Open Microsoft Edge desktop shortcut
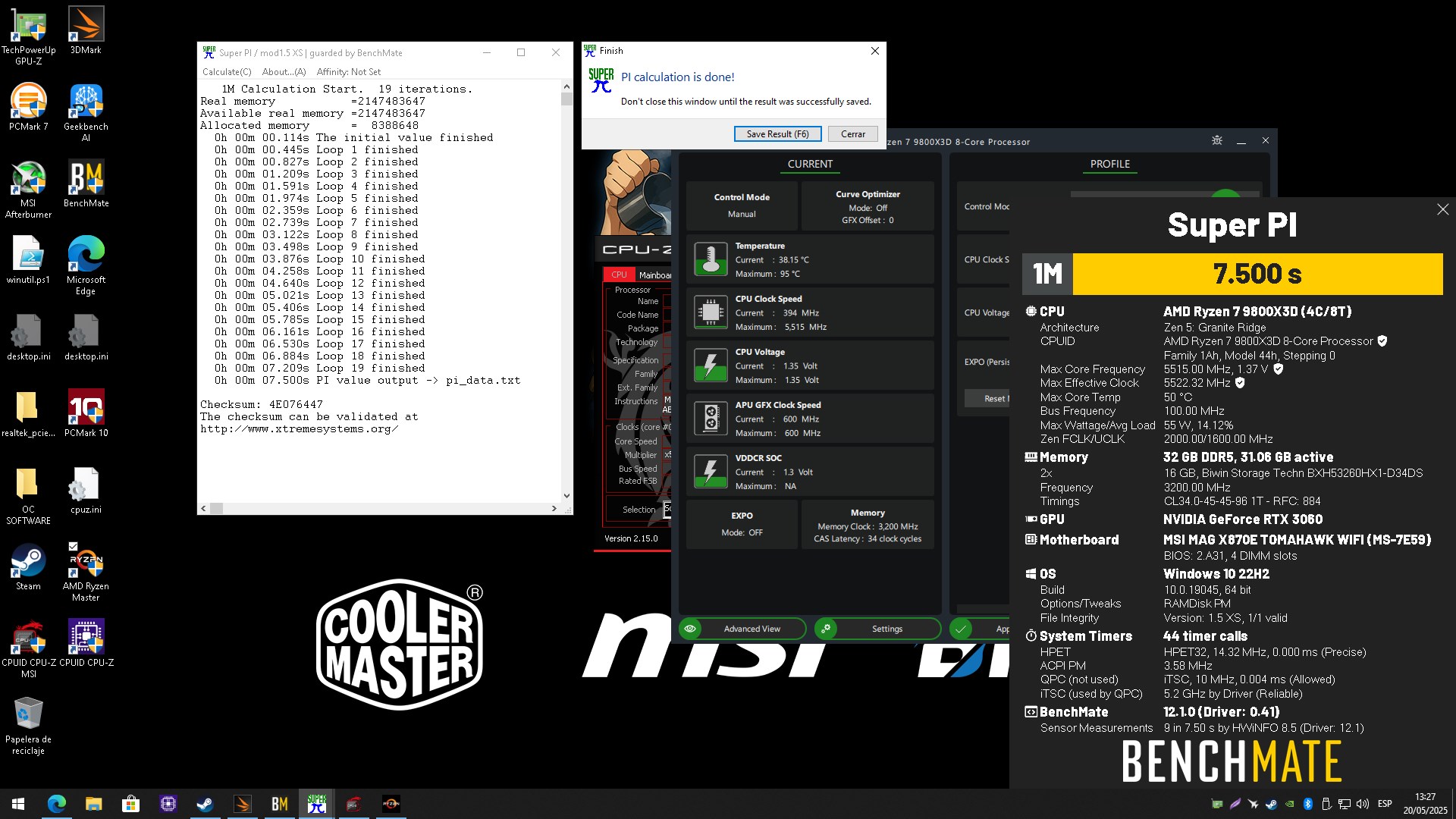 (86, 265)
